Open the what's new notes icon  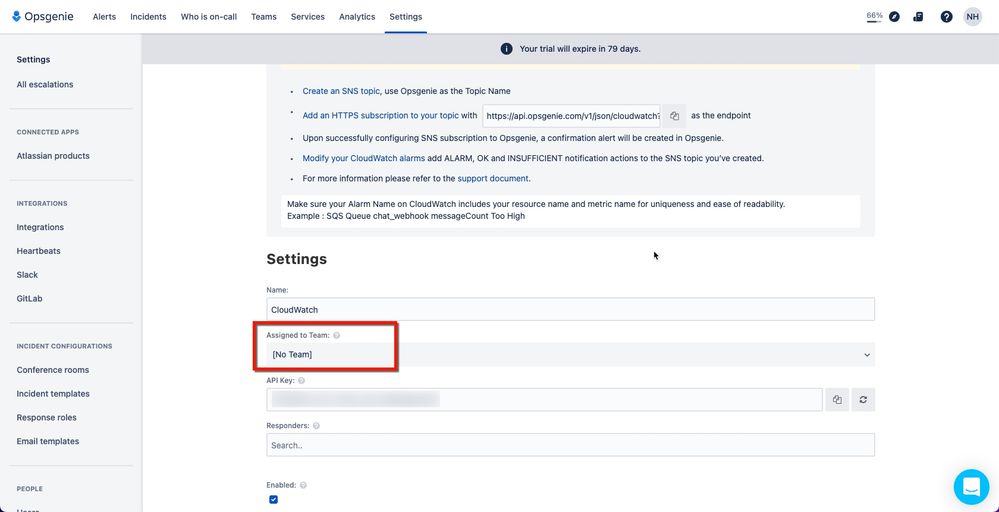click(x=918, y=17)
